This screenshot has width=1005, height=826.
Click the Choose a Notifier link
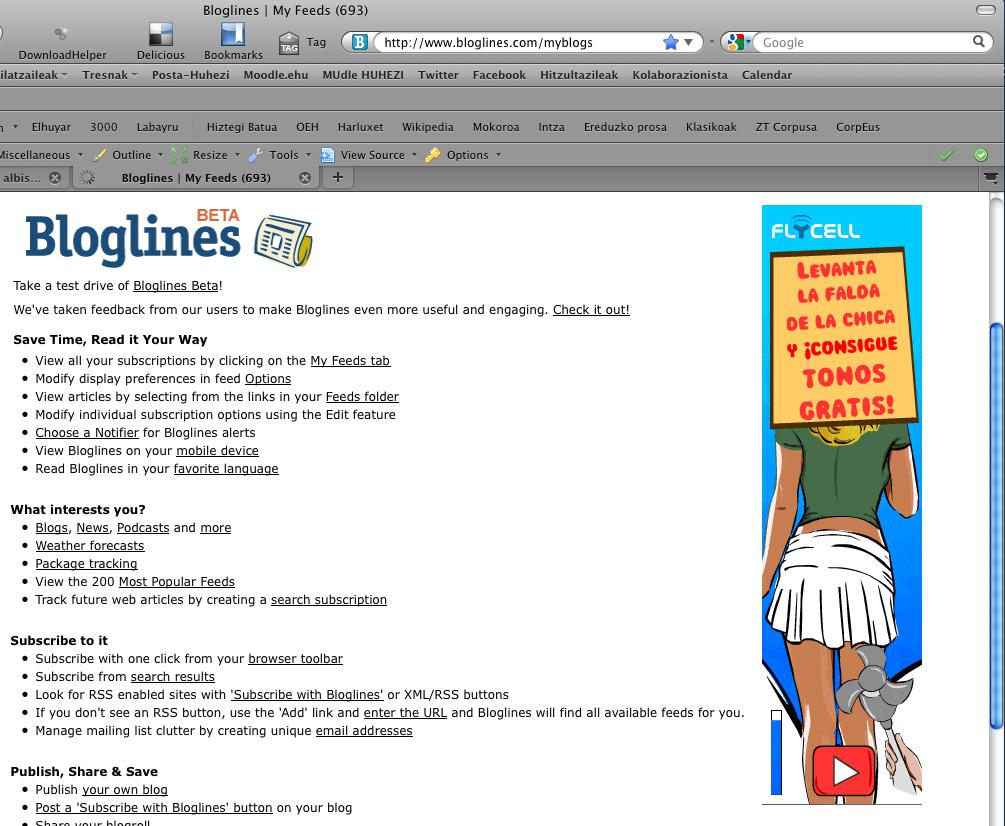87,433
